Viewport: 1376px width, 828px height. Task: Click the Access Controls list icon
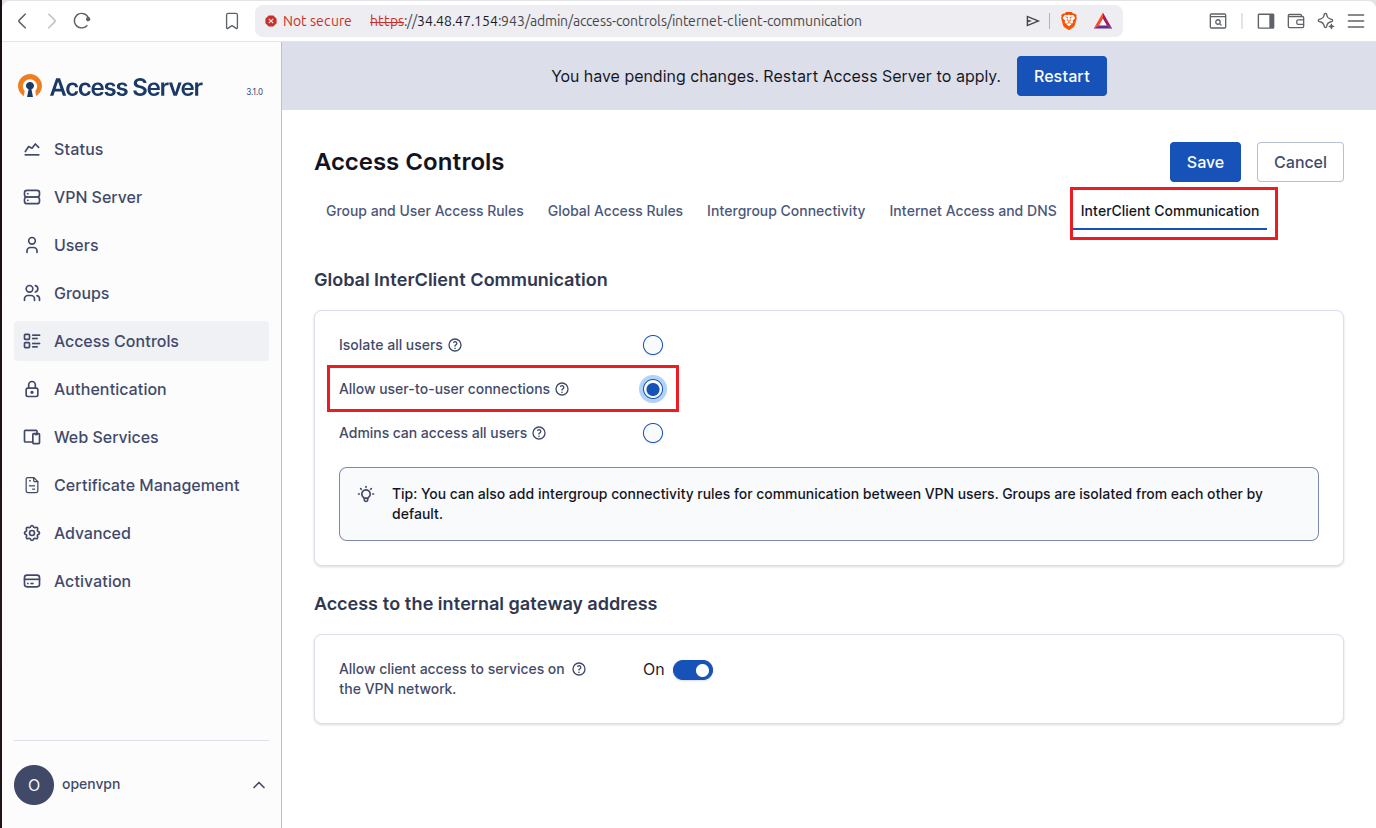tap(32, 341)
